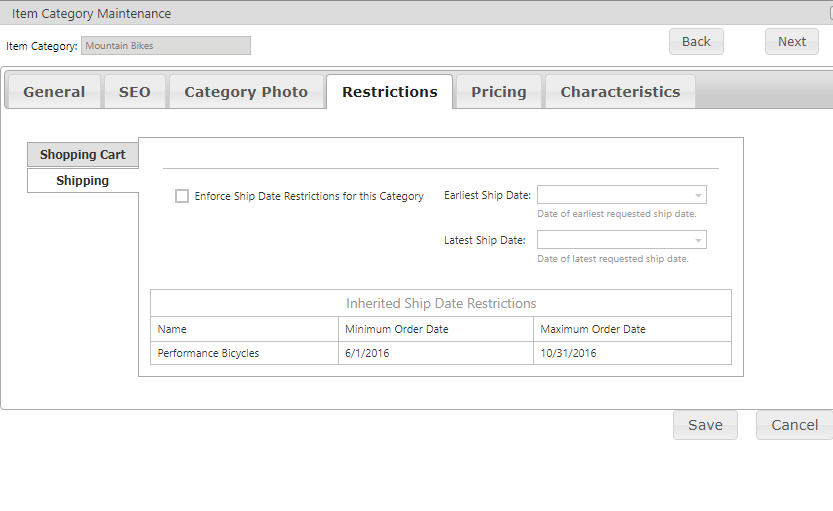Select the Restrictions tab
This screenshot has height=511, width=833.
click(x=390, y=92)
